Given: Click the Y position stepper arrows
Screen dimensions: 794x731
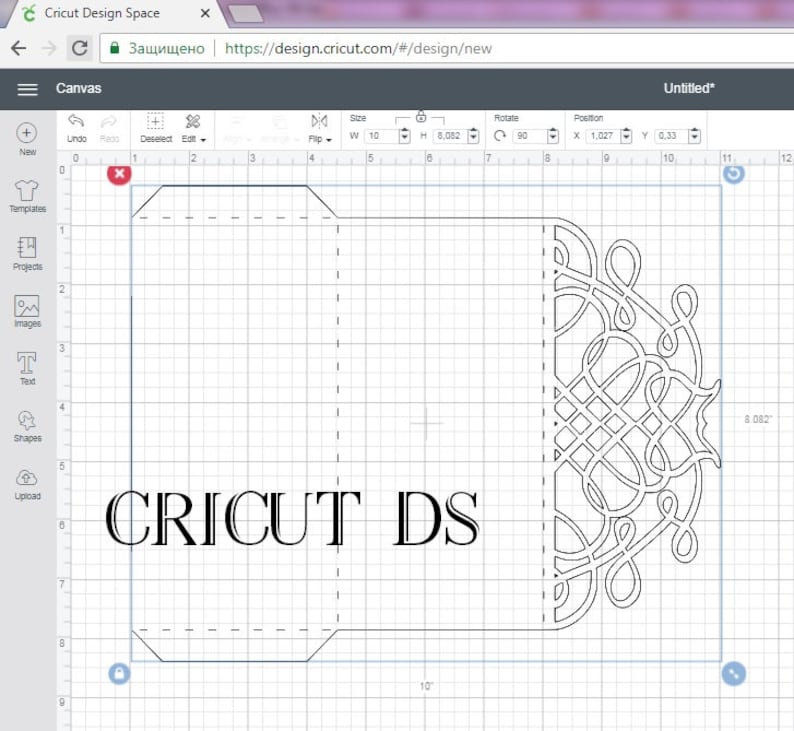Looking at the screenshot, I should (x=695, y=136).
